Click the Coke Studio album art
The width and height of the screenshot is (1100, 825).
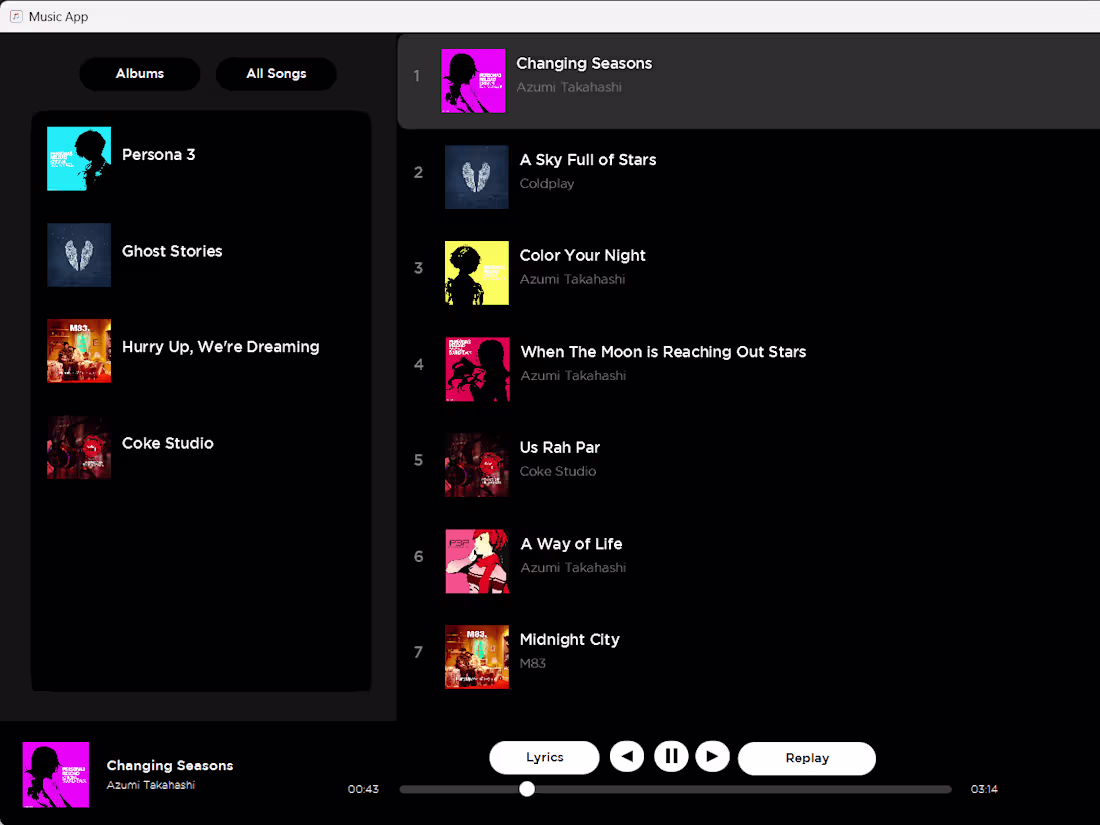79,448
